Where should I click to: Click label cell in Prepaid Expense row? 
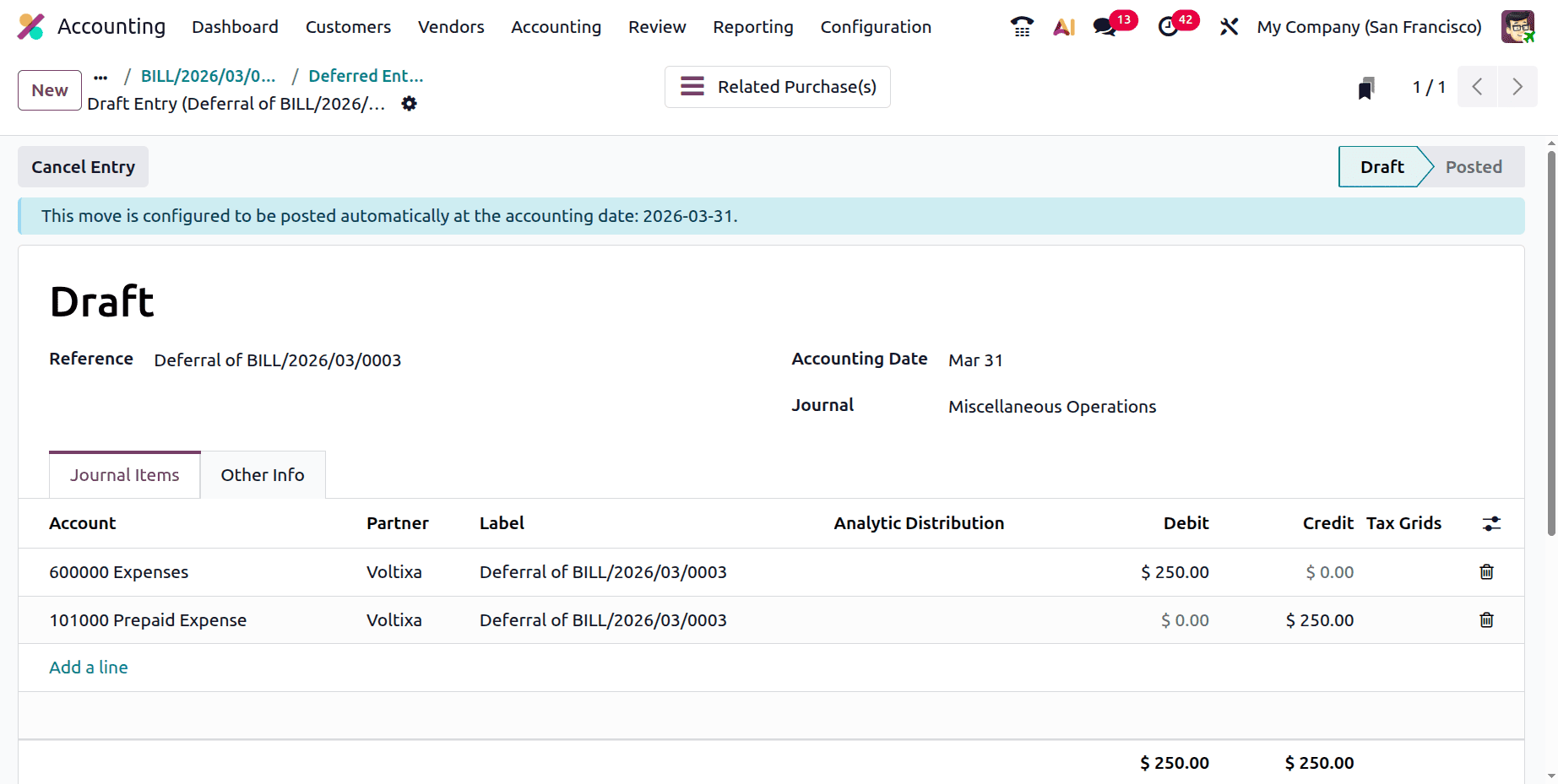pyautogui.click(x=603, y=620)
